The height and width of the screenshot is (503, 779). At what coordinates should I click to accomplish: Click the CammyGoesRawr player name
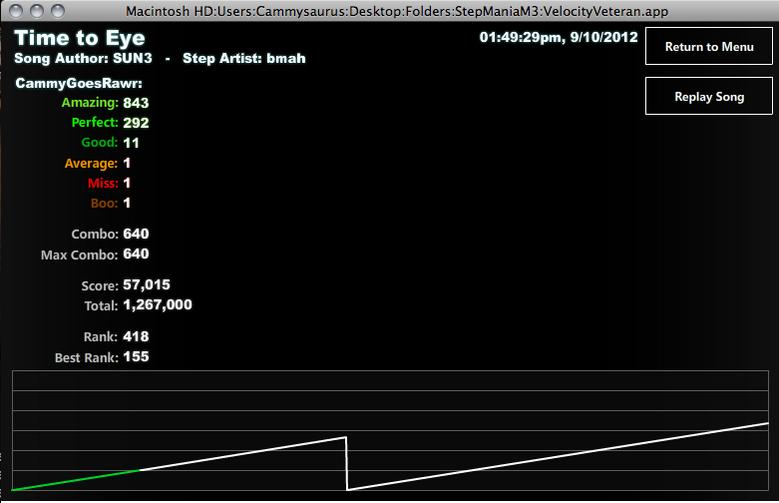click(x=78, y=83)
